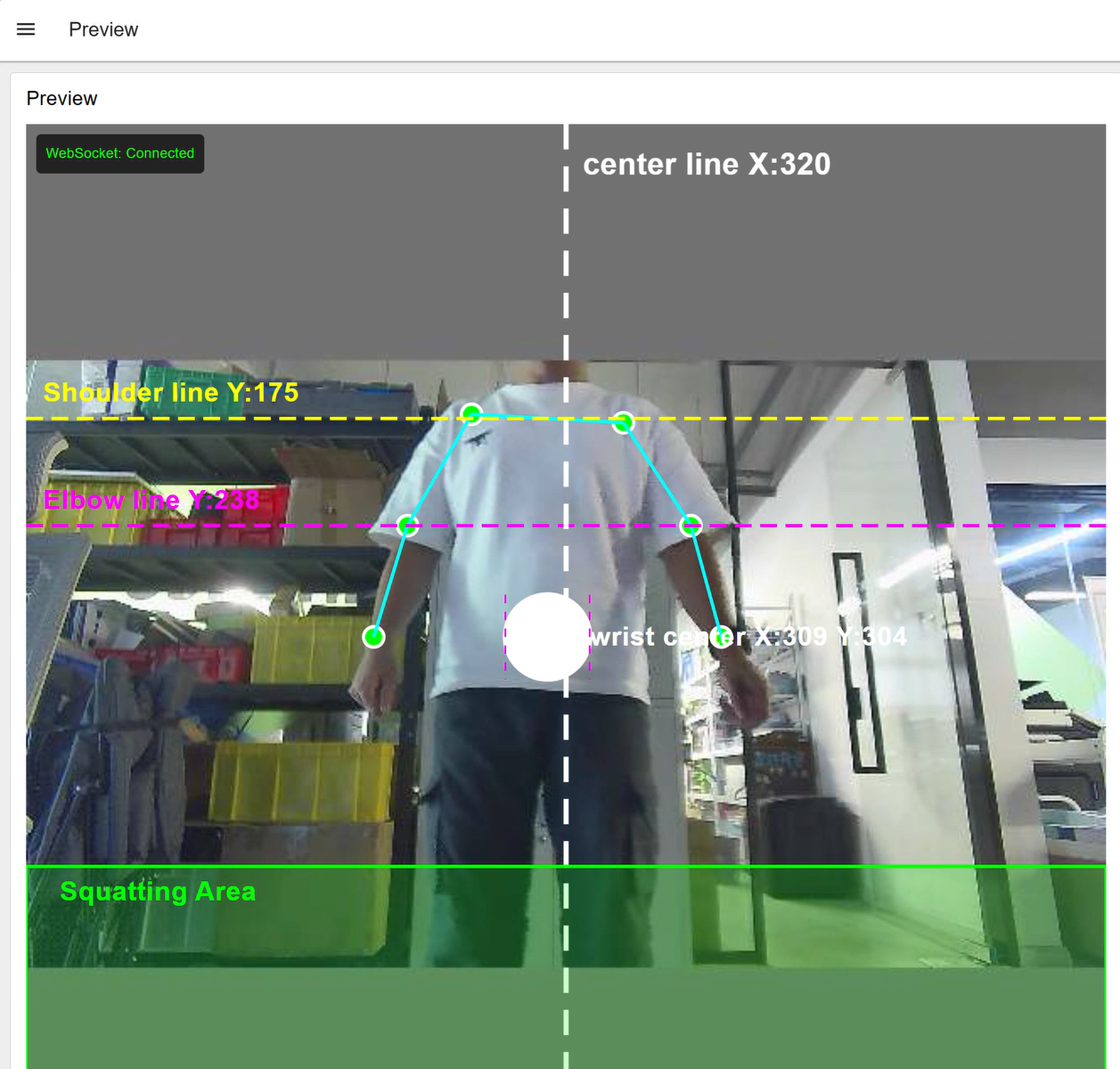Screen dimensions: 1120x1069
Task: Click the white dashed vertical center line
Action: coord(566,267)
